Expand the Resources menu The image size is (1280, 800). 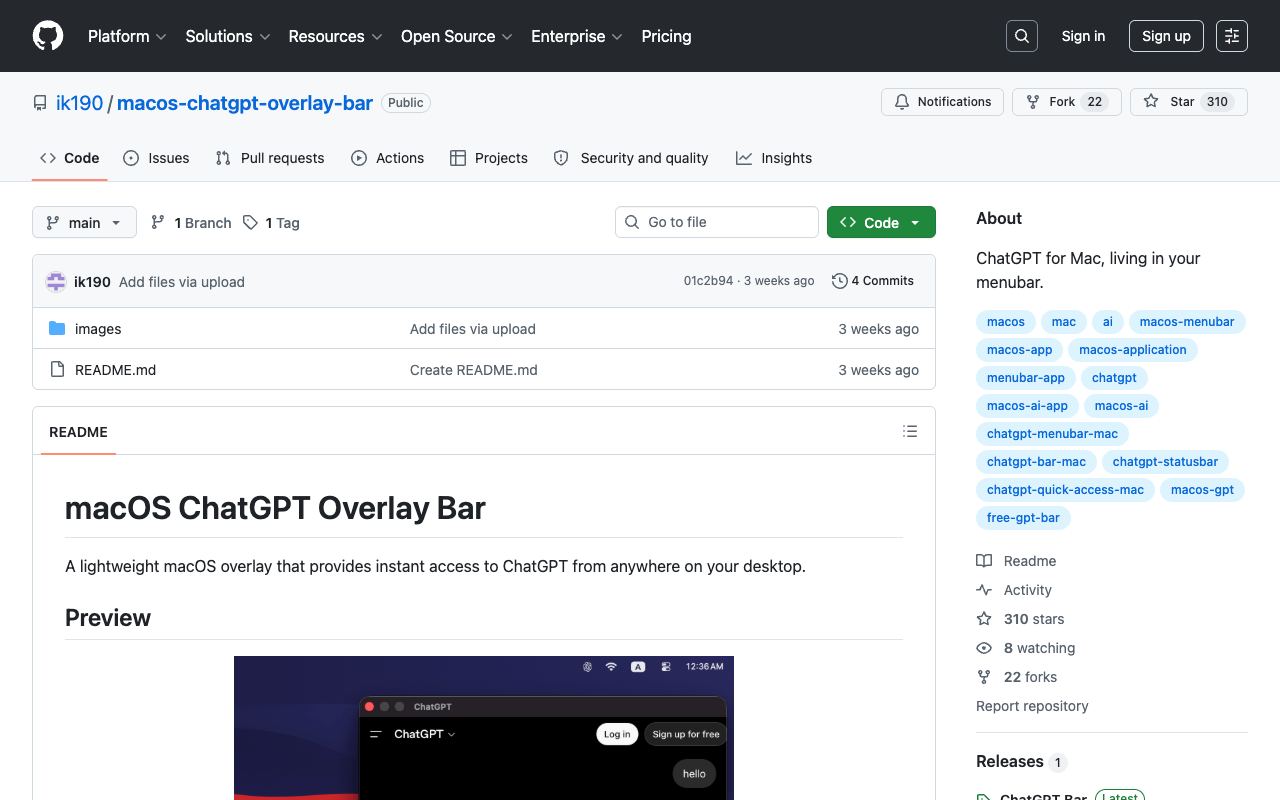tap(335, 36)
